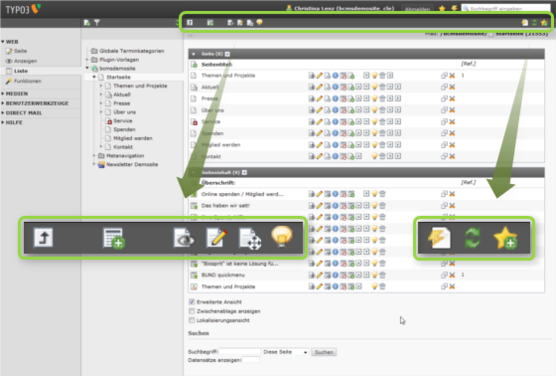Click the trash delete icon in Kontakt row
Image resolution: width=556 pixels, height=376 pixels.
tap(382, 156)
